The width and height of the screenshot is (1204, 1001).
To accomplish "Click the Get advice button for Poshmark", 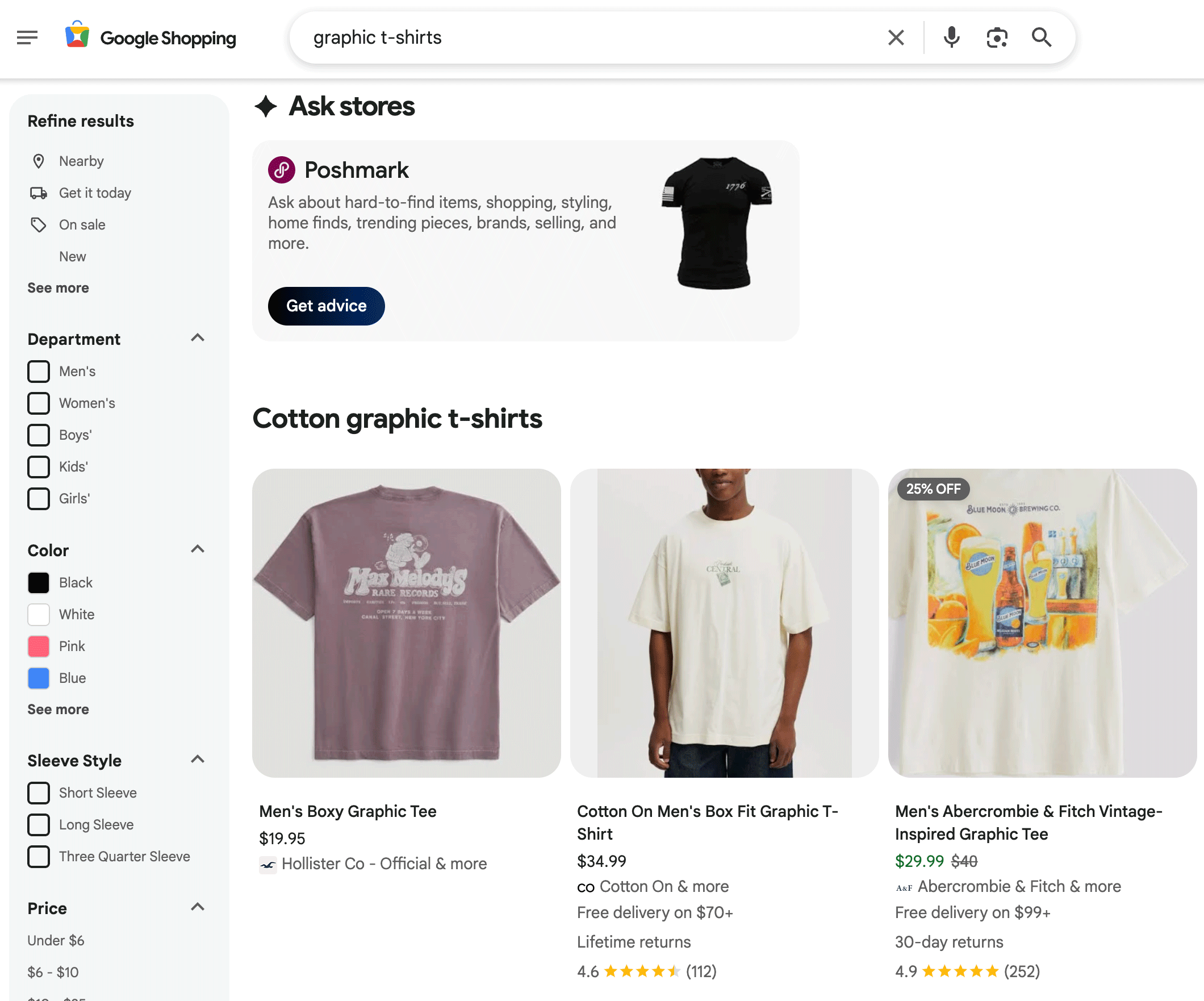I will click(x=326, y=306).
